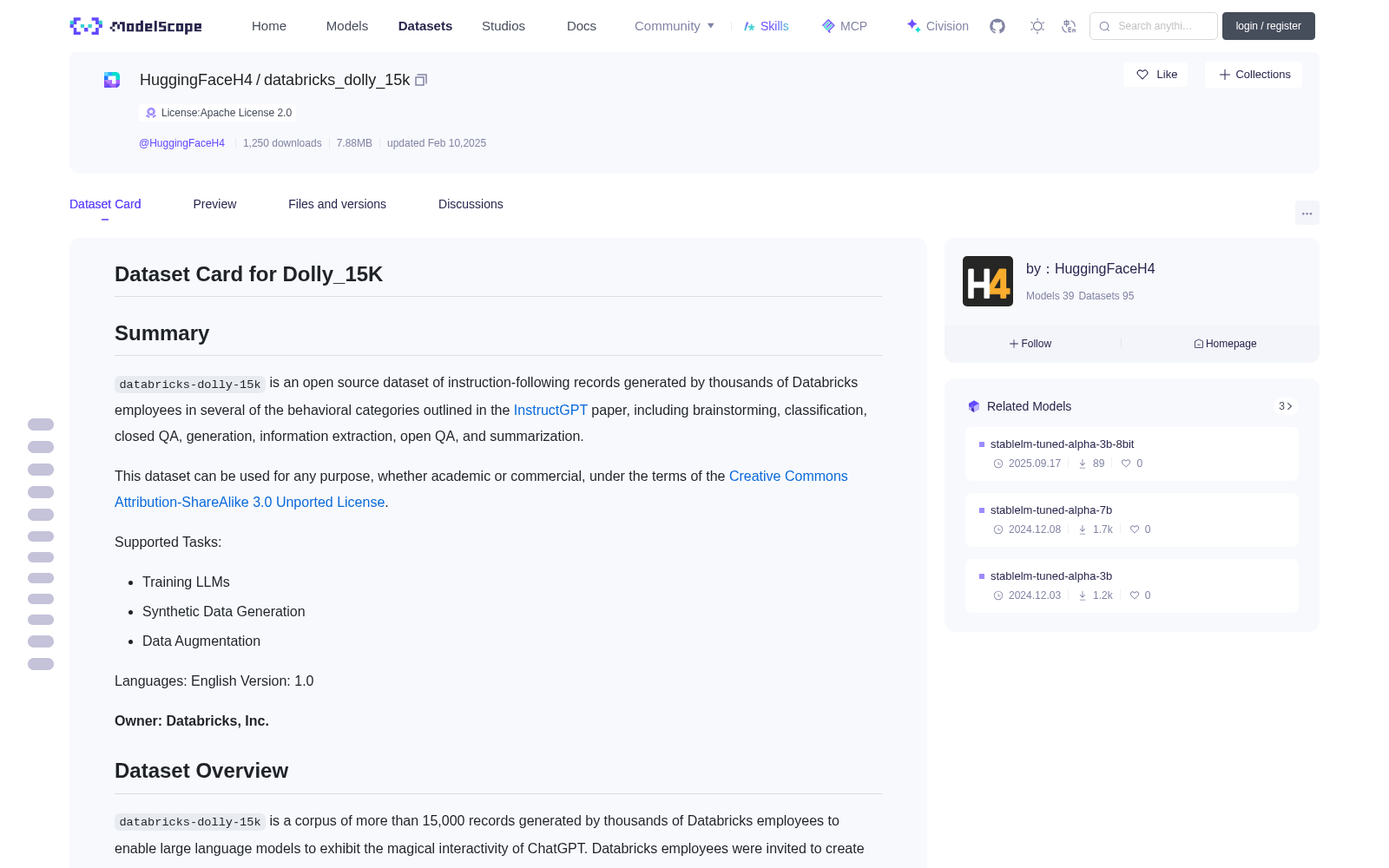Open the Docs page
This screenshot has height=868, width=1389.
click(582, 26)
